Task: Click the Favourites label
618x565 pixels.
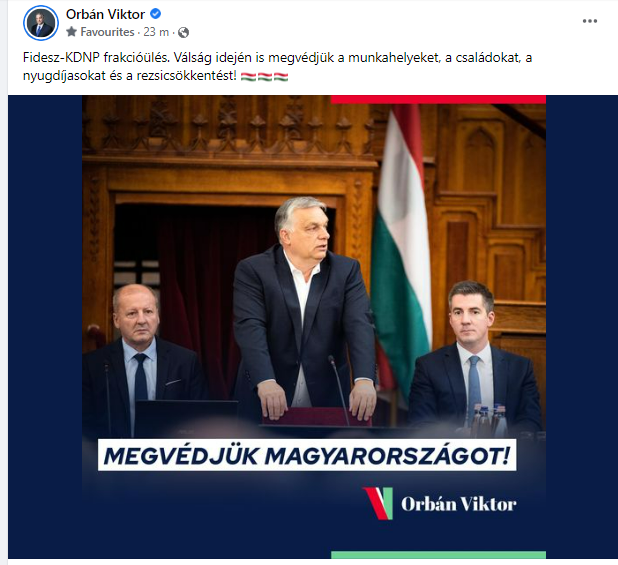Action: point(107,32)
